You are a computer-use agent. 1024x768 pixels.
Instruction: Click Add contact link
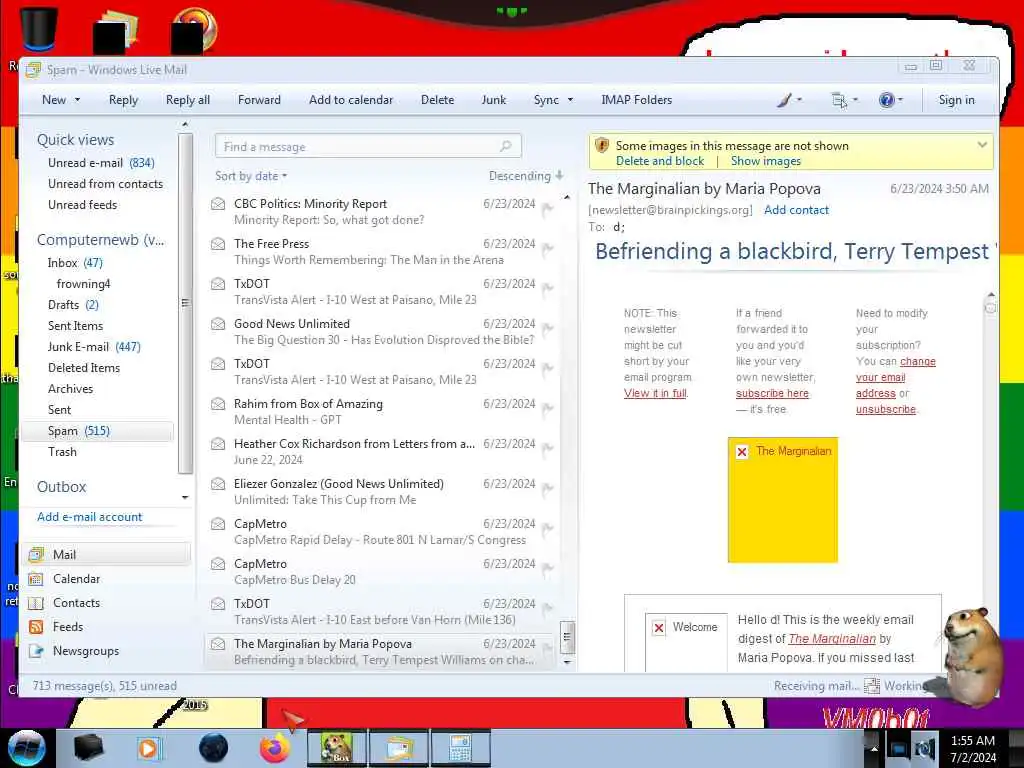click(x=796, y=210)
